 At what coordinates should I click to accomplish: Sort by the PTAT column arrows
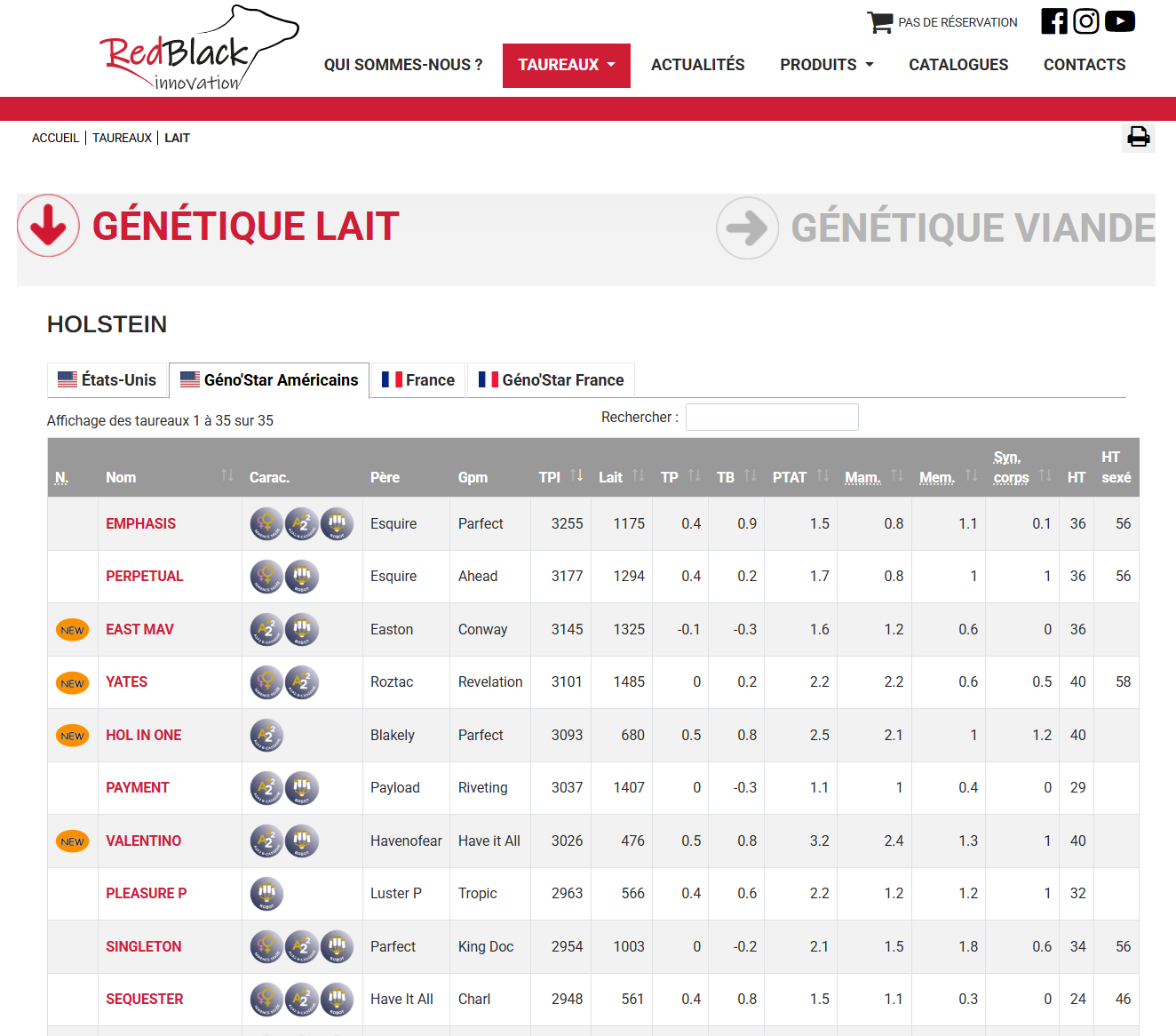point(822,476)
